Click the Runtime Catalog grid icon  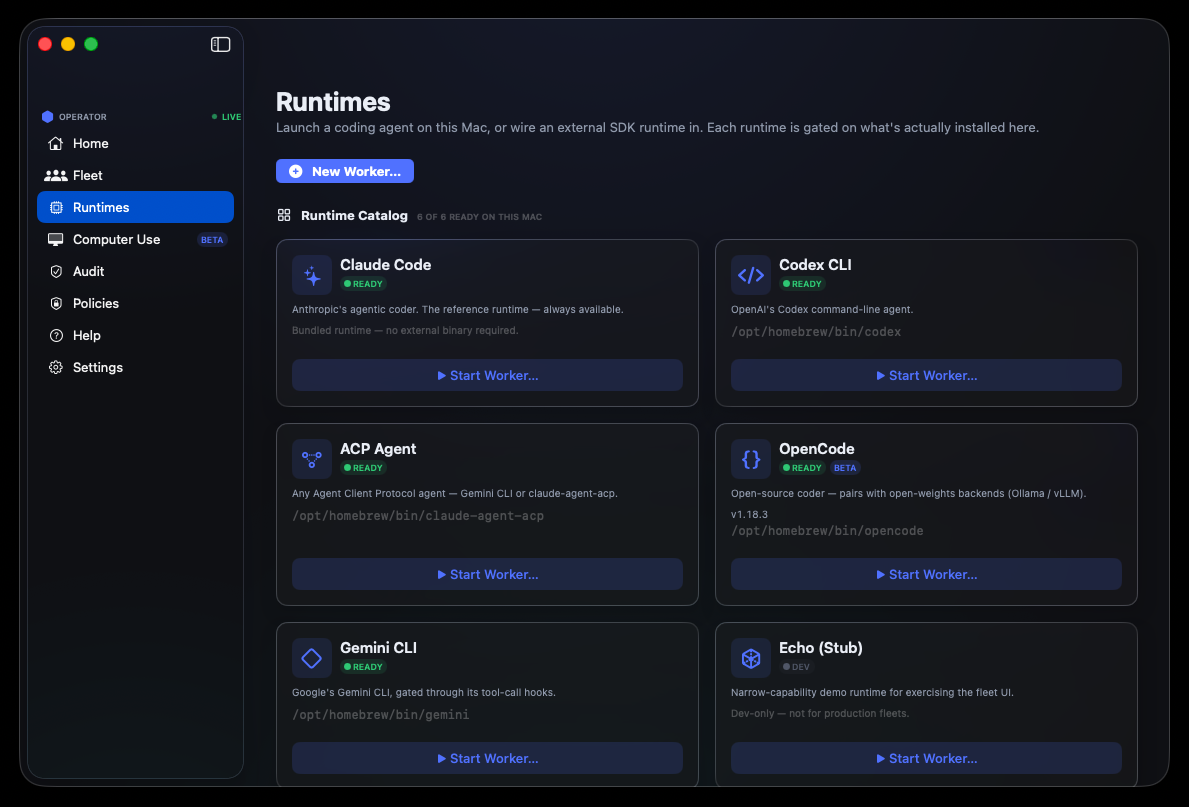click(x=284, y=215)
